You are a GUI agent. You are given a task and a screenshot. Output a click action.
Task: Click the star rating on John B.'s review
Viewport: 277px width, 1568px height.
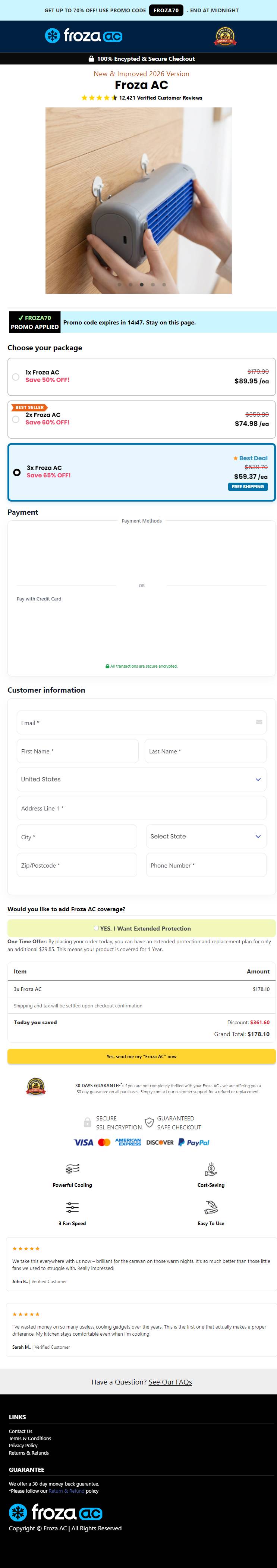[26, 1248]
